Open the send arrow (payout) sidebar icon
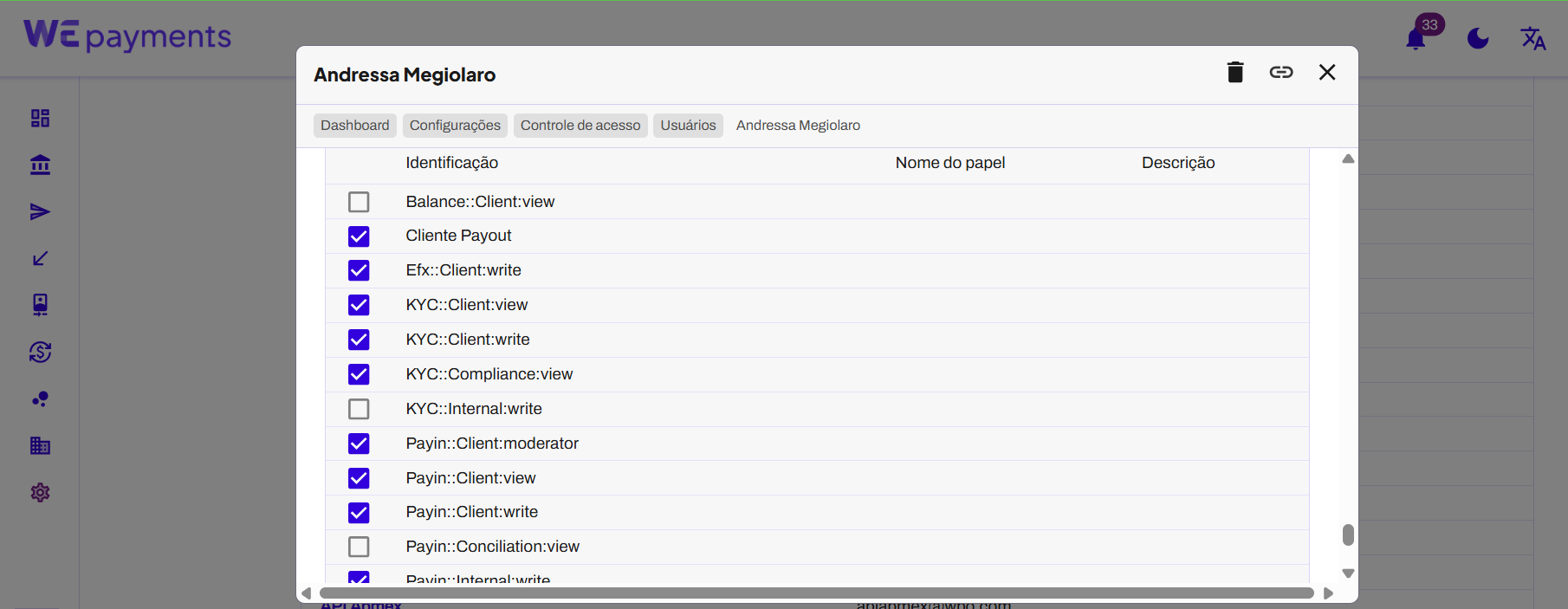 [x=40, y=211]
